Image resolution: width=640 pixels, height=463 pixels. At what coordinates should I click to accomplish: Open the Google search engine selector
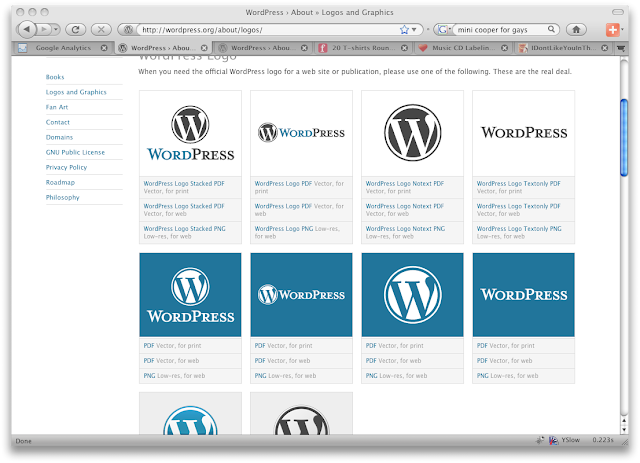444,29
